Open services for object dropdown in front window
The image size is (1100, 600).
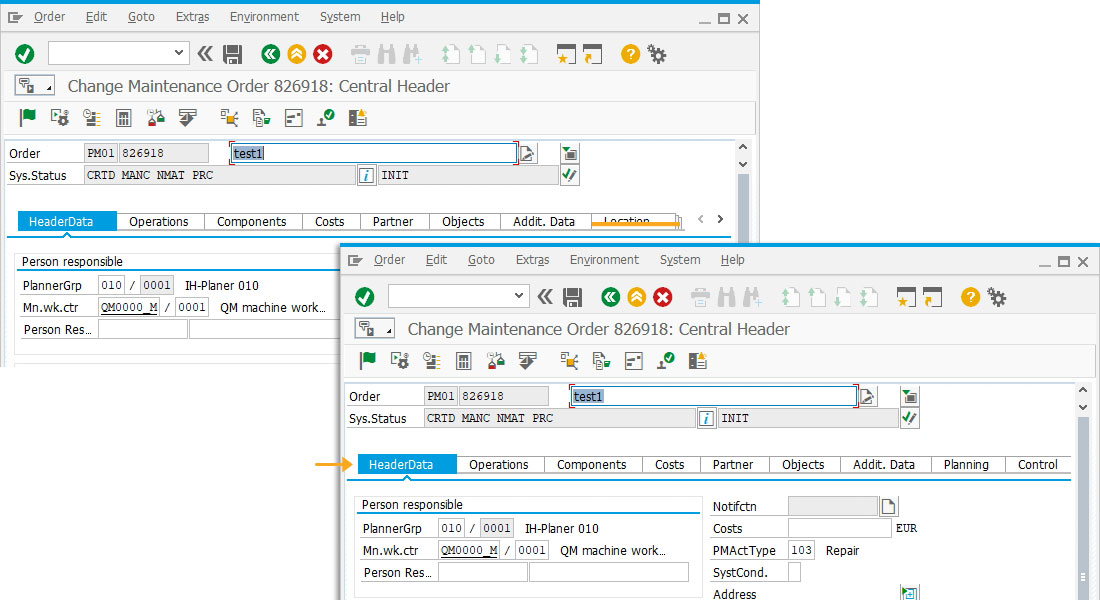375,328
